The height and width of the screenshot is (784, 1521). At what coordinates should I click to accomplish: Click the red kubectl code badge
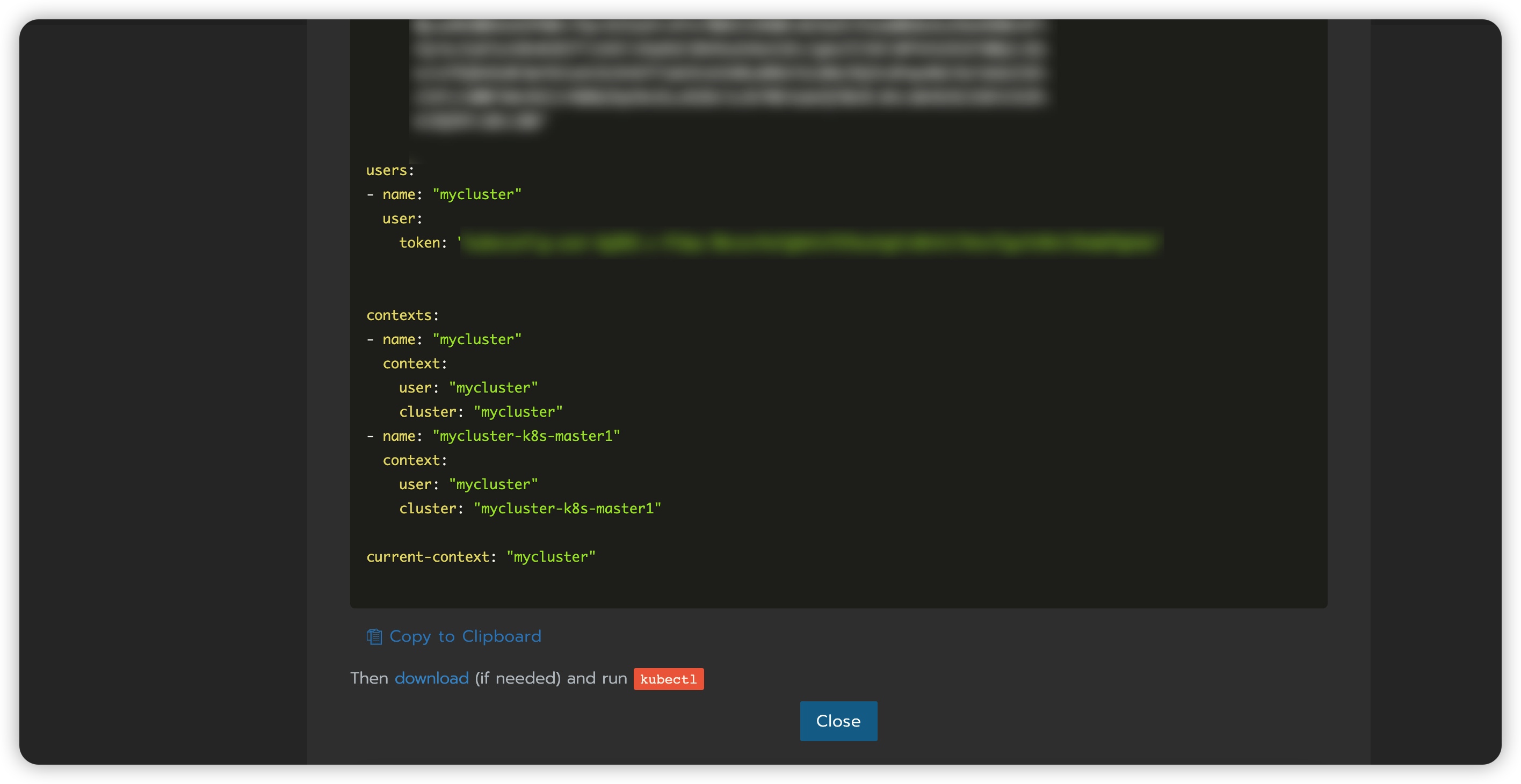[x=668, y=679]
